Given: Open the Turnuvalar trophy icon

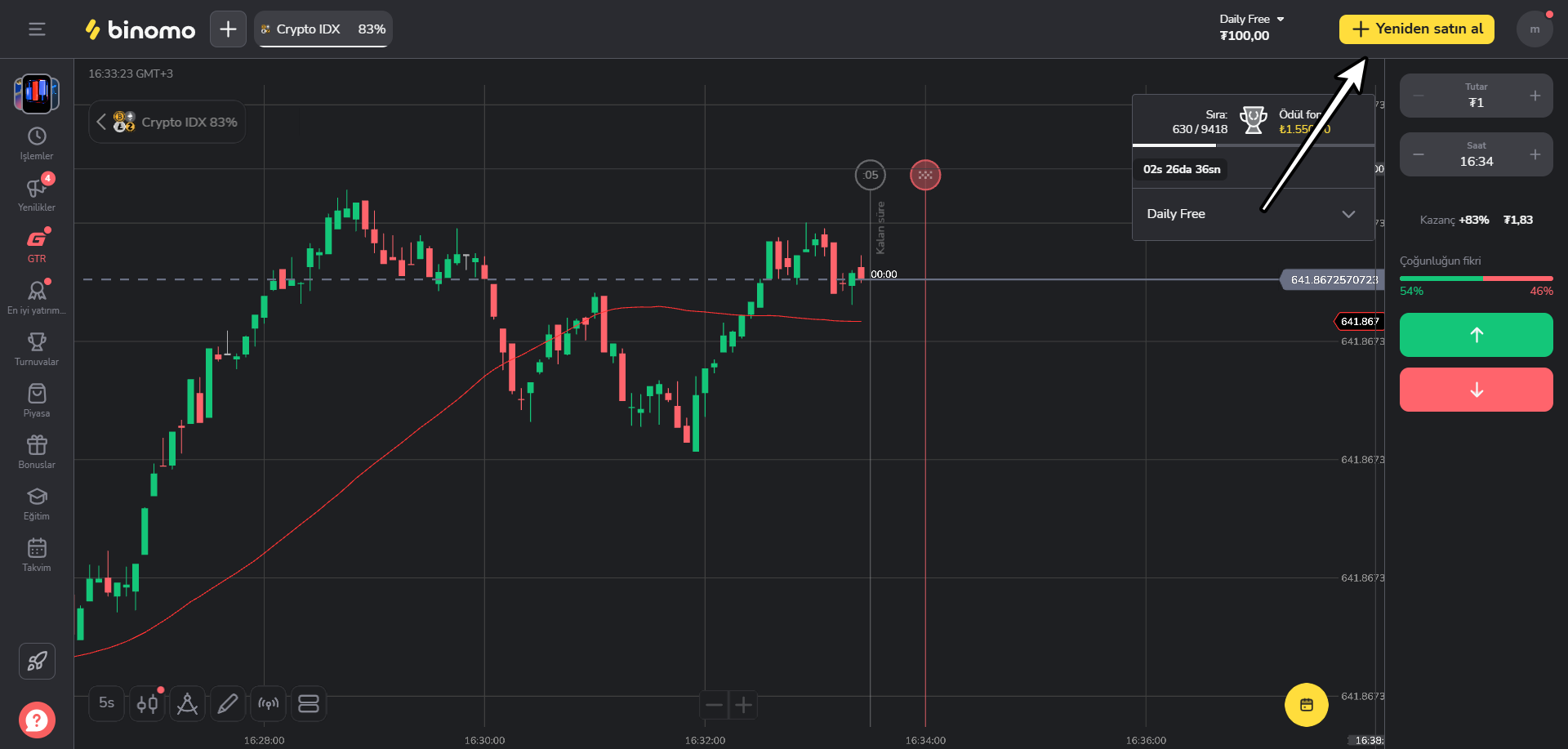Looking at the screenshot, I should click(37, 342).
